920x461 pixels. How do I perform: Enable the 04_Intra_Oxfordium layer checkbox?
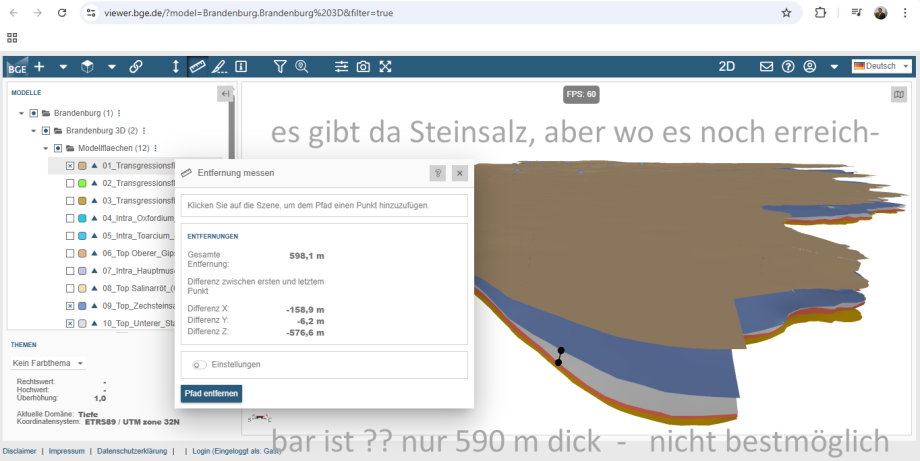pyautogui.click(x=70, y=218)
